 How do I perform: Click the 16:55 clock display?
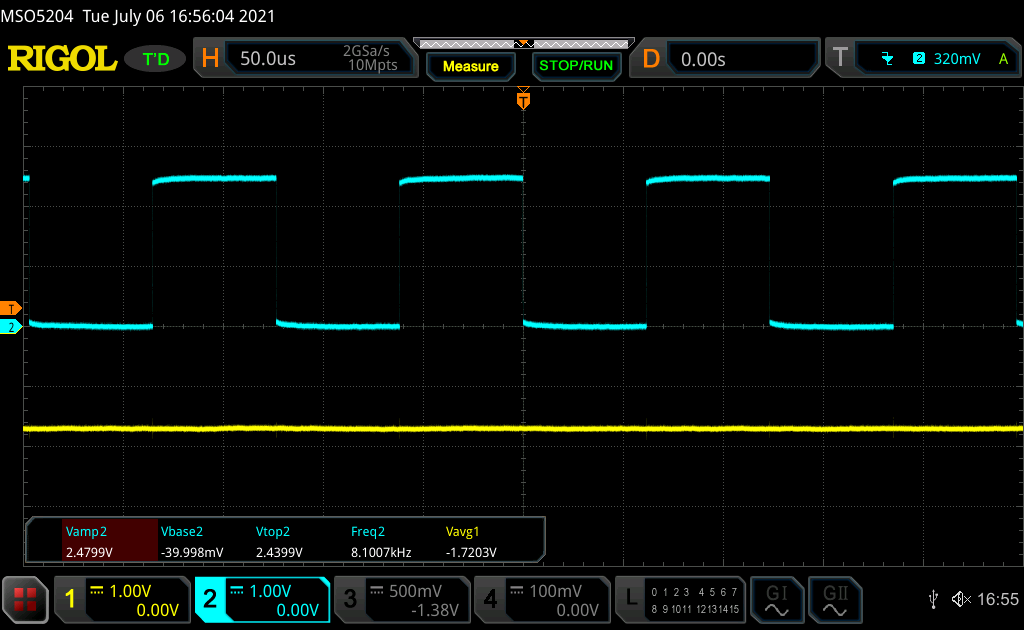pos(997,599)
